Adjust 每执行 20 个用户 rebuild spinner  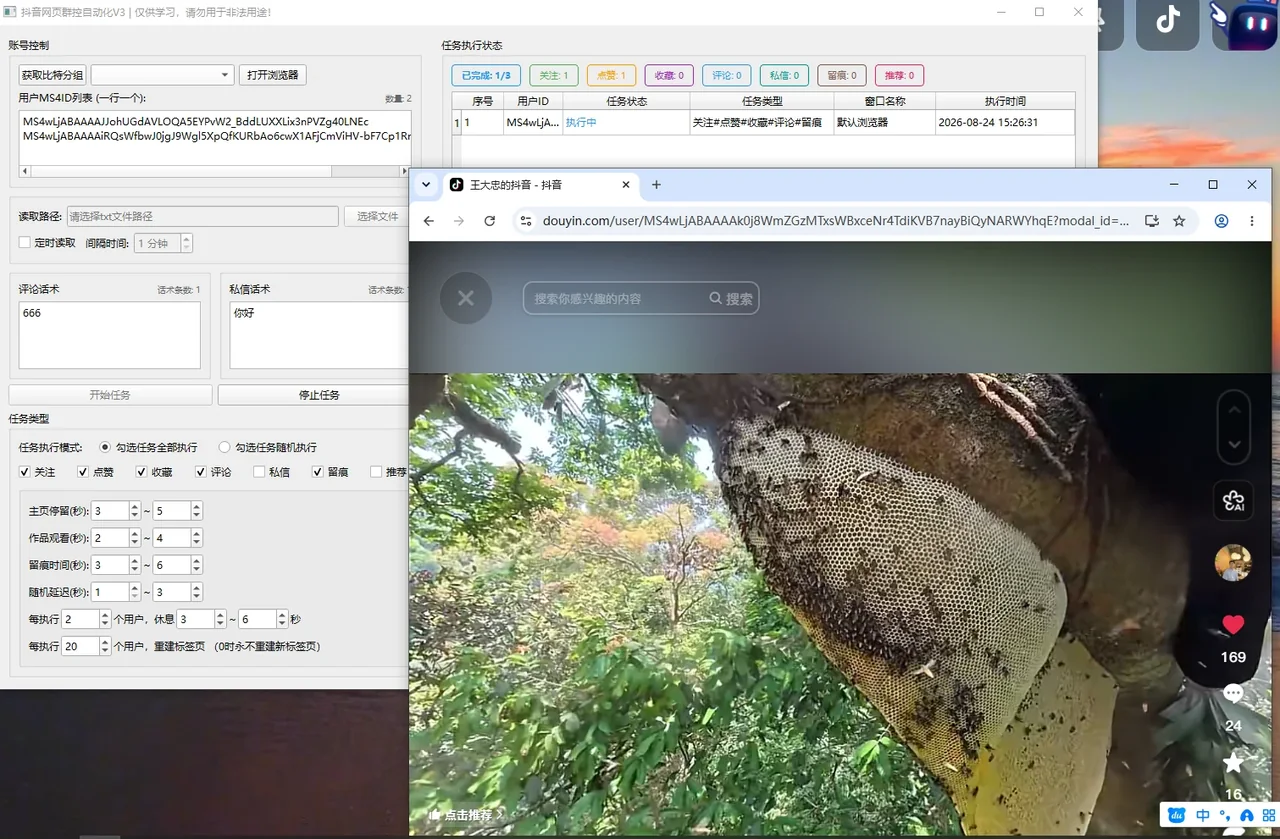[86, 646]
